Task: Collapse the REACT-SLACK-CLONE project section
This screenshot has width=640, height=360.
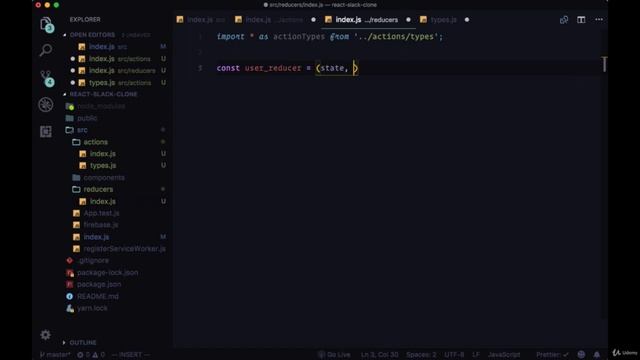Action: (103, 94)
